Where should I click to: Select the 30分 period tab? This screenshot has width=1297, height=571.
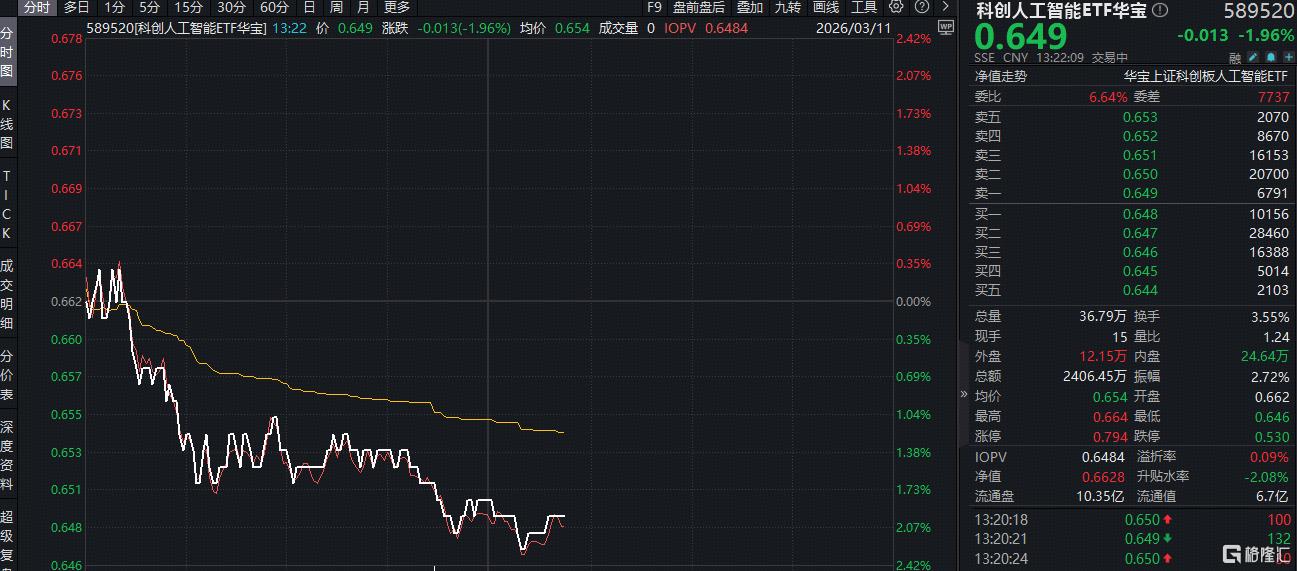(x=231, y=7)
